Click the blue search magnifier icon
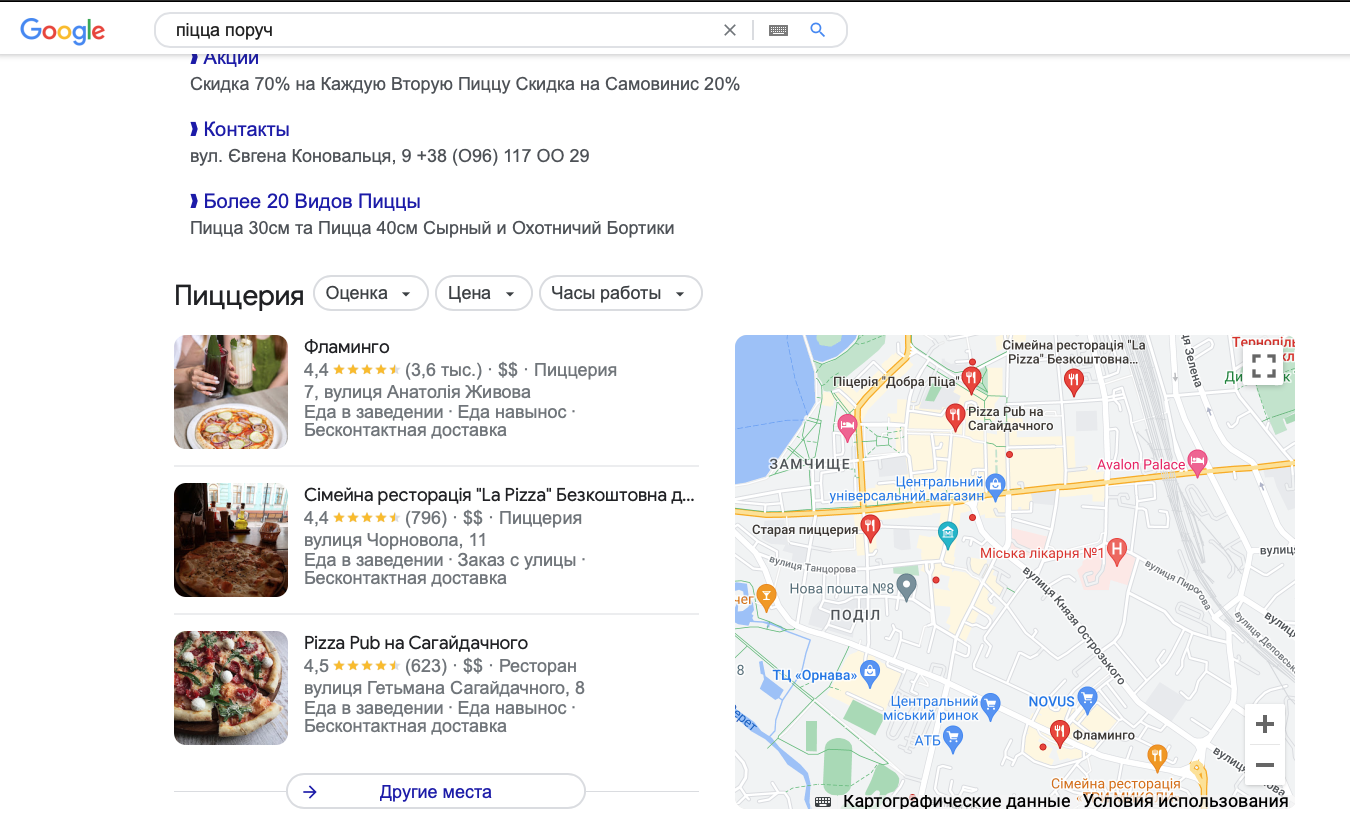This screenshot has height=830, width=1350. [x=817, y=30]
